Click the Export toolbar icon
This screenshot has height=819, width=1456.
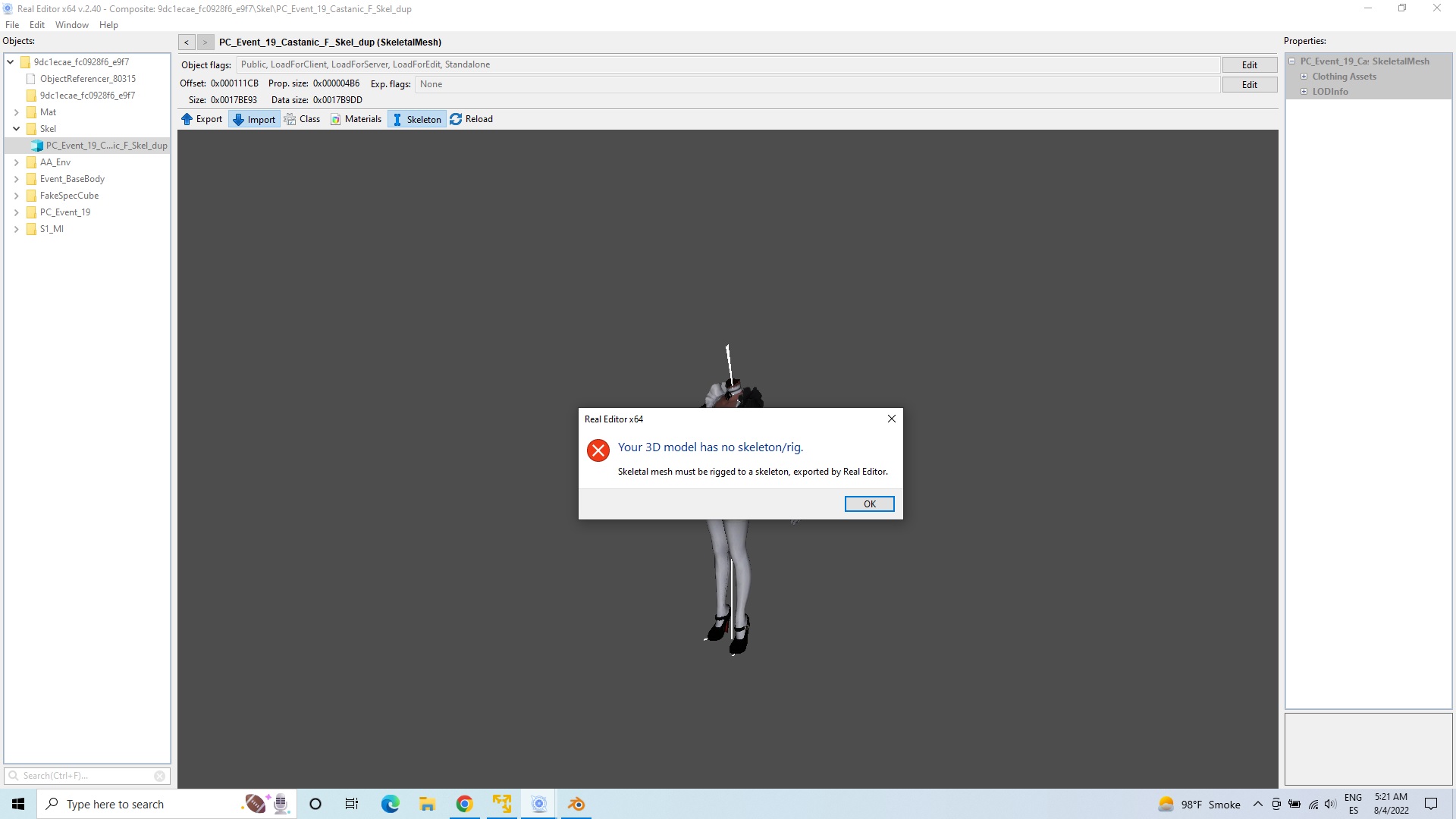tap(187, 119)
